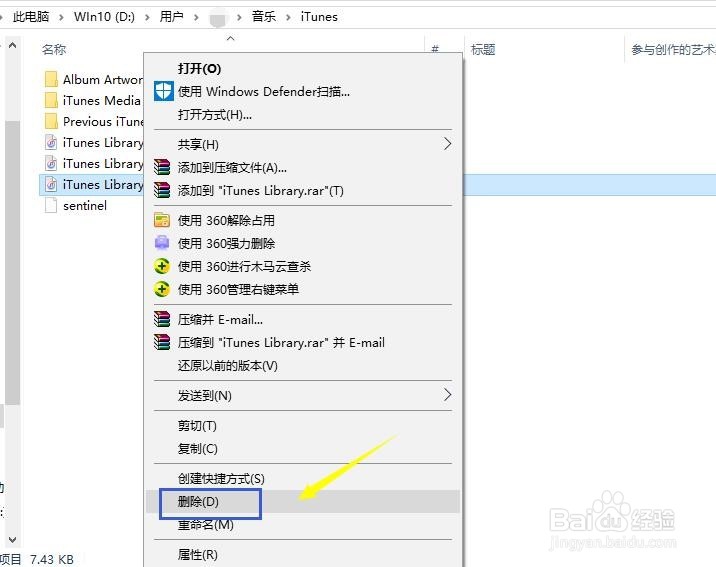Click the iTunes Media folder icon

tap(51, 100)
